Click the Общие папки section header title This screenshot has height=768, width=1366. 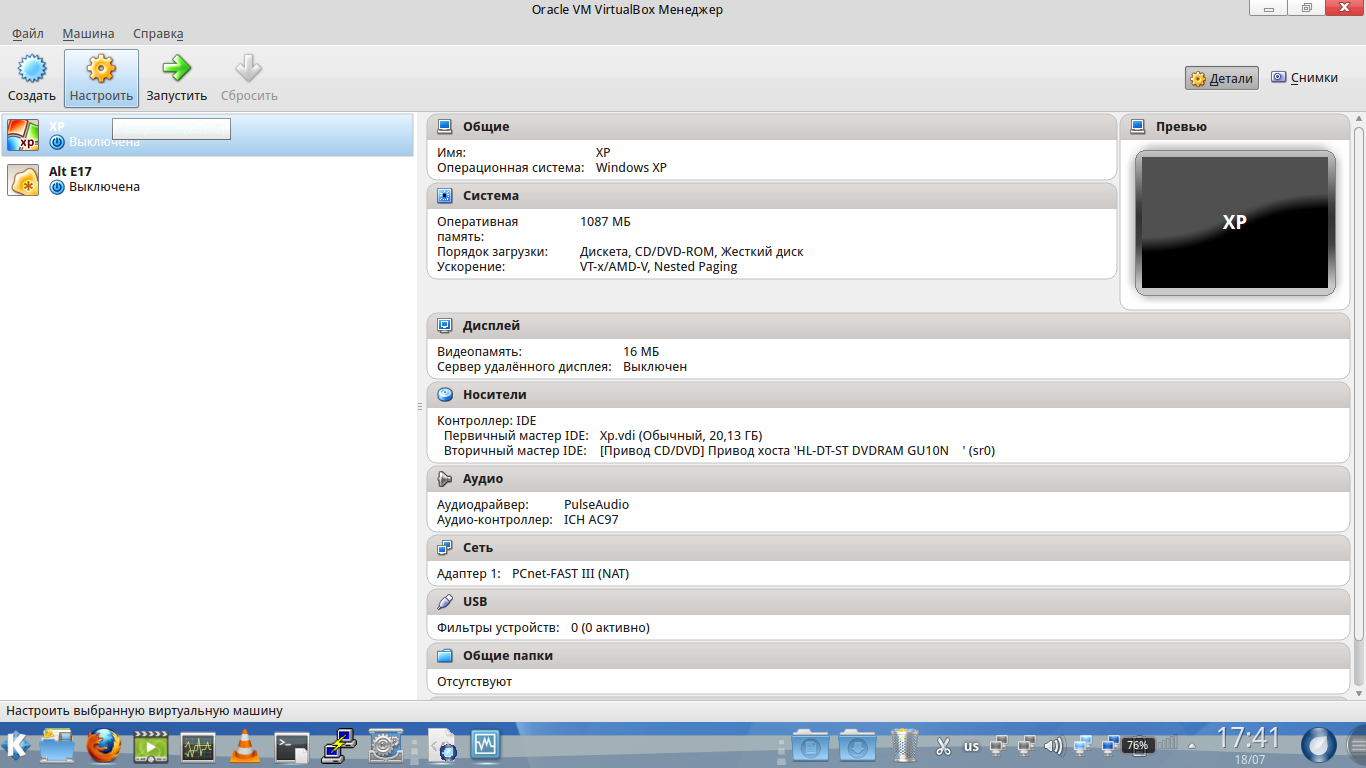click(x=508, y=656)
